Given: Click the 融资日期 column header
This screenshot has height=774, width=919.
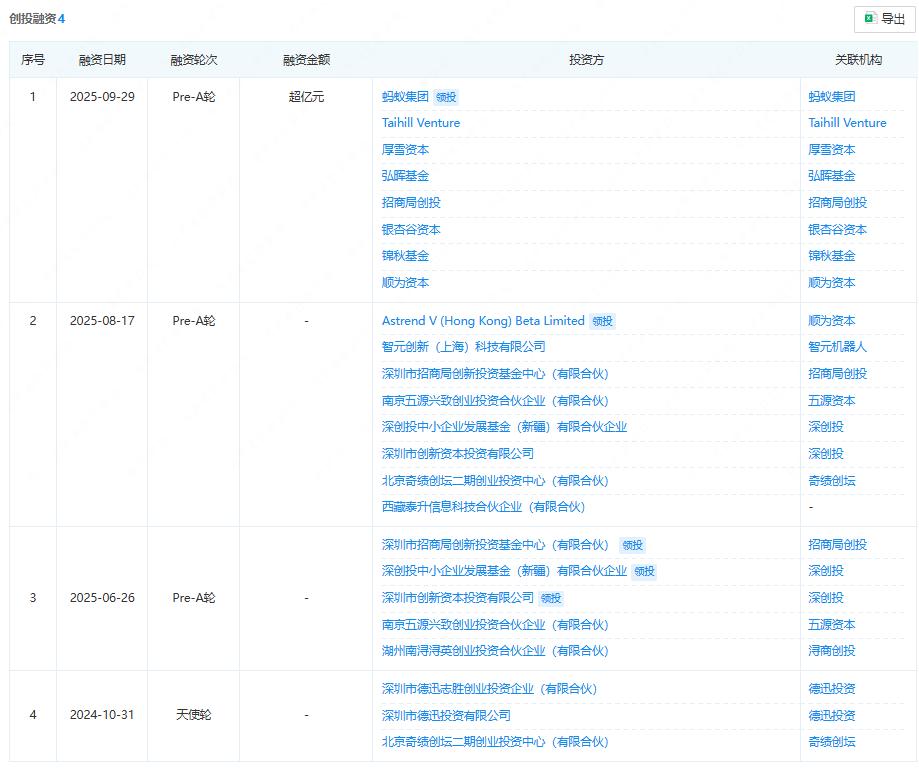Looking at the screenshot, I should coord(102,60).
